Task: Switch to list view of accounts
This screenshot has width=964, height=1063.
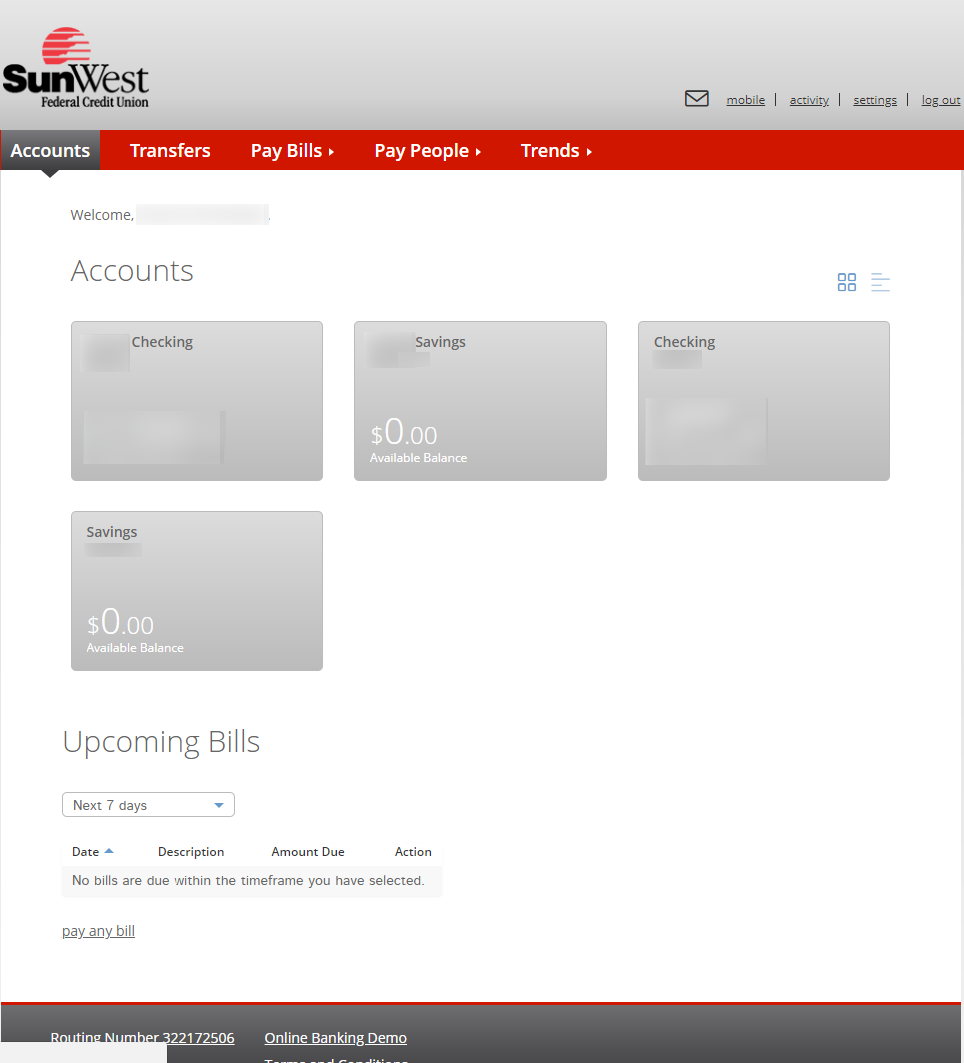Action: (x=880, y=282)
